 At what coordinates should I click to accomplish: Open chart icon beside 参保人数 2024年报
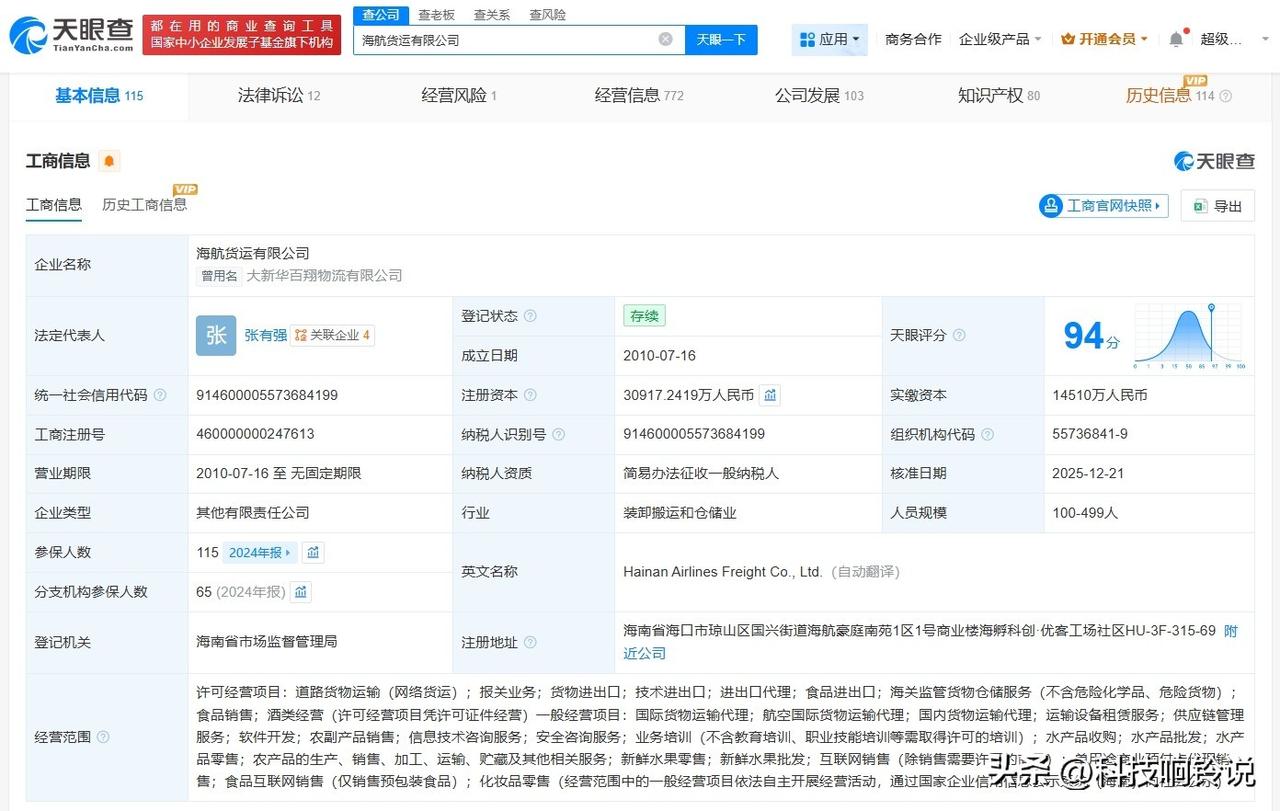tap(313, 552)
